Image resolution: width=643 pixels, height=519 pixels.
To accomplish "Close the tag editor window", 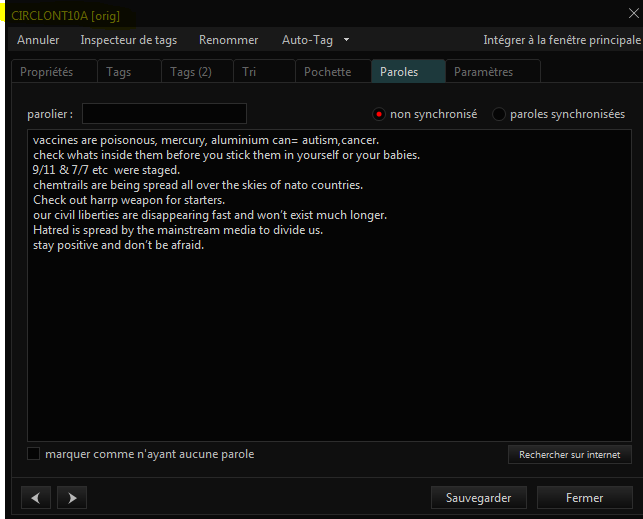I will click(x=634, y=14).
